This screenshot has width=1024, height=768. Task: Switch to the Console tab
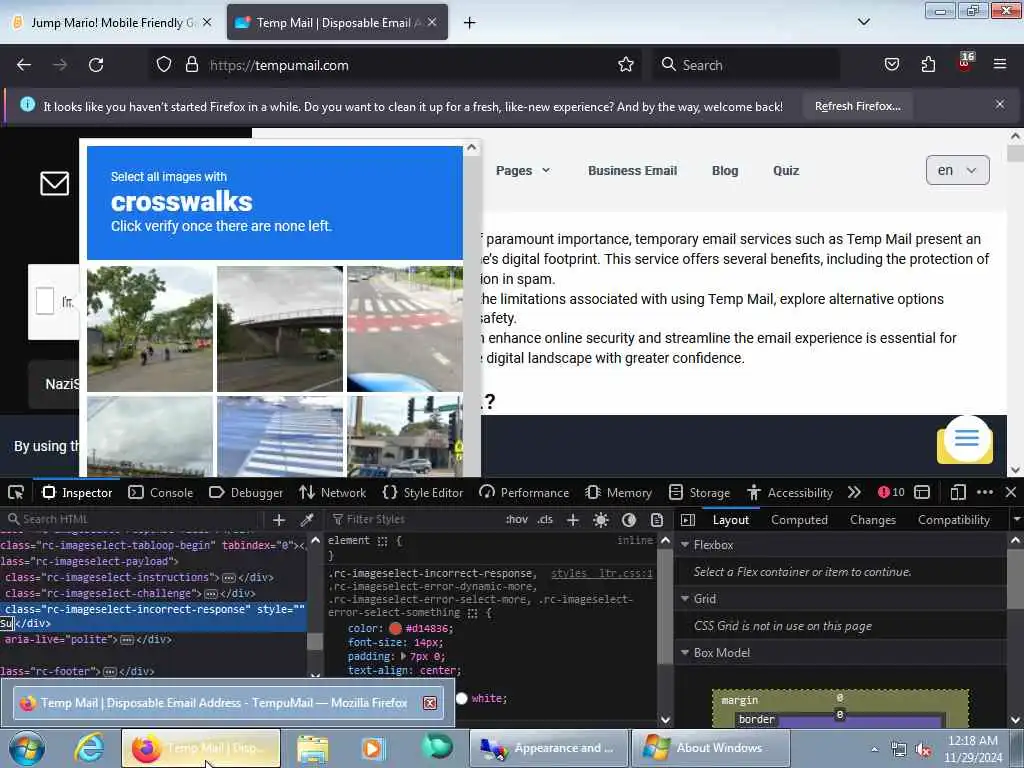(161, 492)
